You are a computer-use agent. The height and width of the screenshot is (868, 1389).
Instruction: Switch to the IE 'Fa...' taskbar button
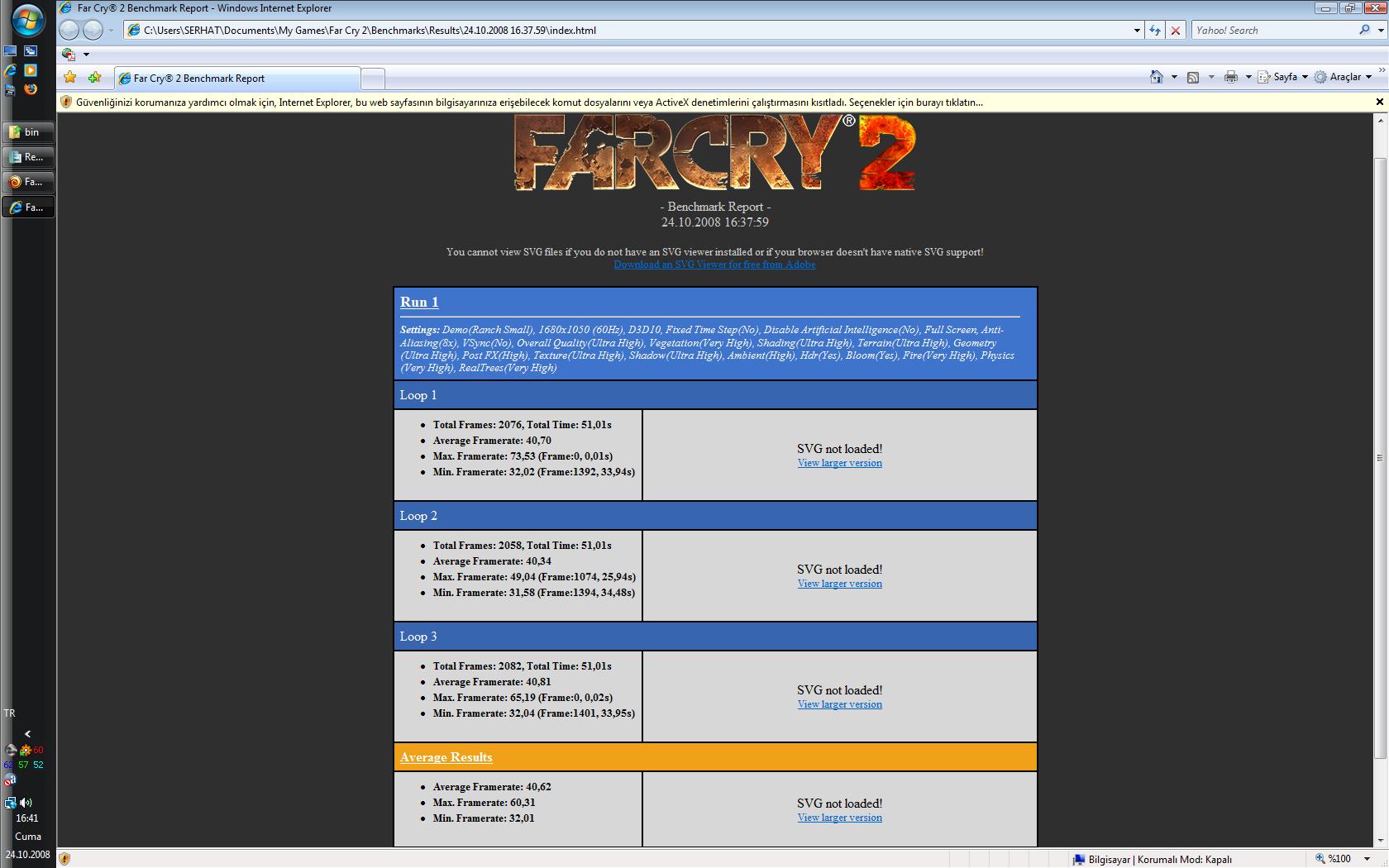pyautogui.click(x=29, y=207)
